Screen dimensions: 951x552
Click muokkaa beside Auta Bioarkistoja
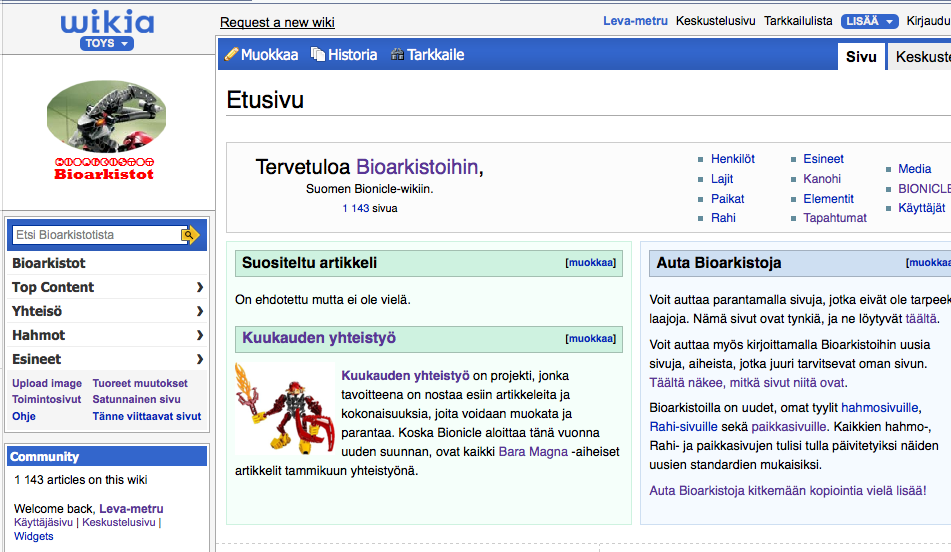[928, 263]
